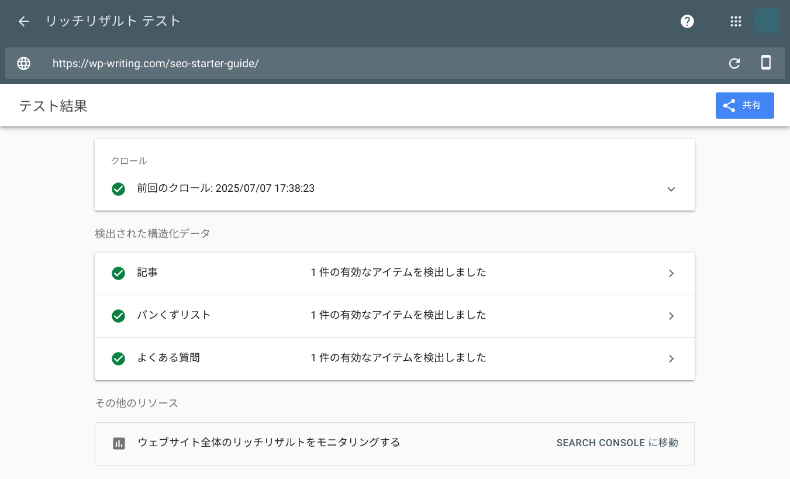
Task: Open the Google apps grid icon
Action: tap(736, 21)
